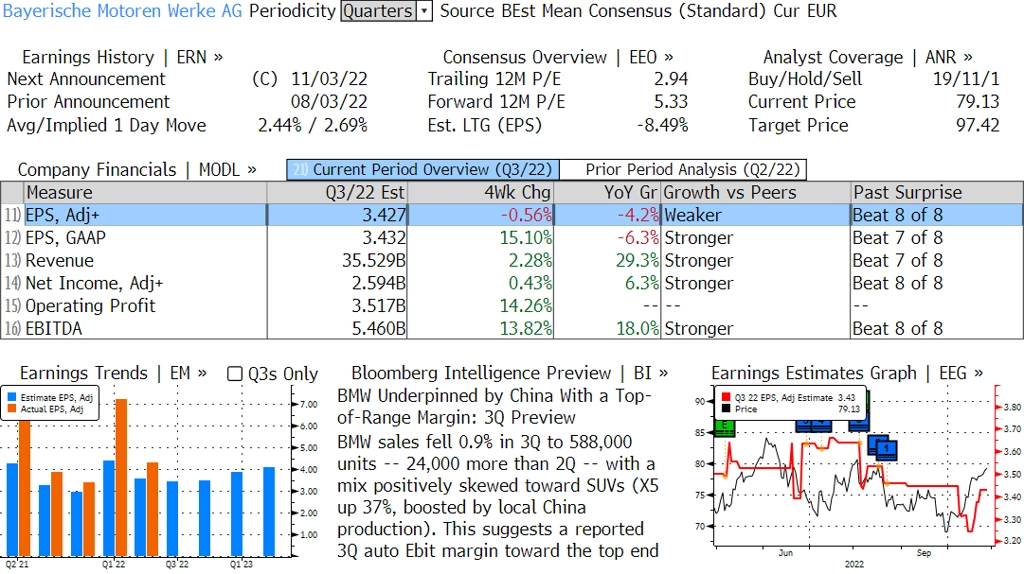This screenshot has height=574, width=1024.
Task: Switch to Prior Period Analysis (Q2/22) tab
Action: [x=684, y=170]
